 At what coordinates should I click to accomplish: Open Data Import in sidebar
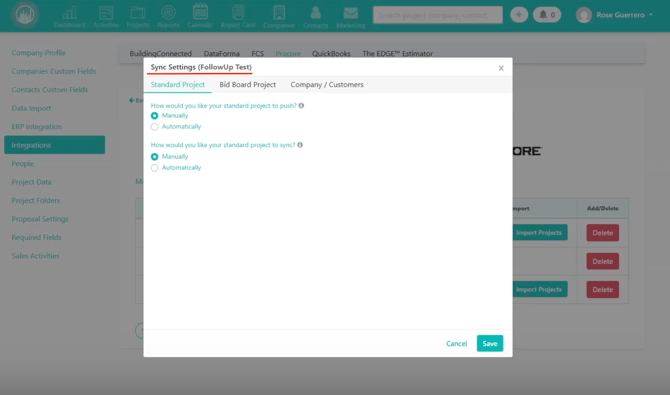click(31, 108)
